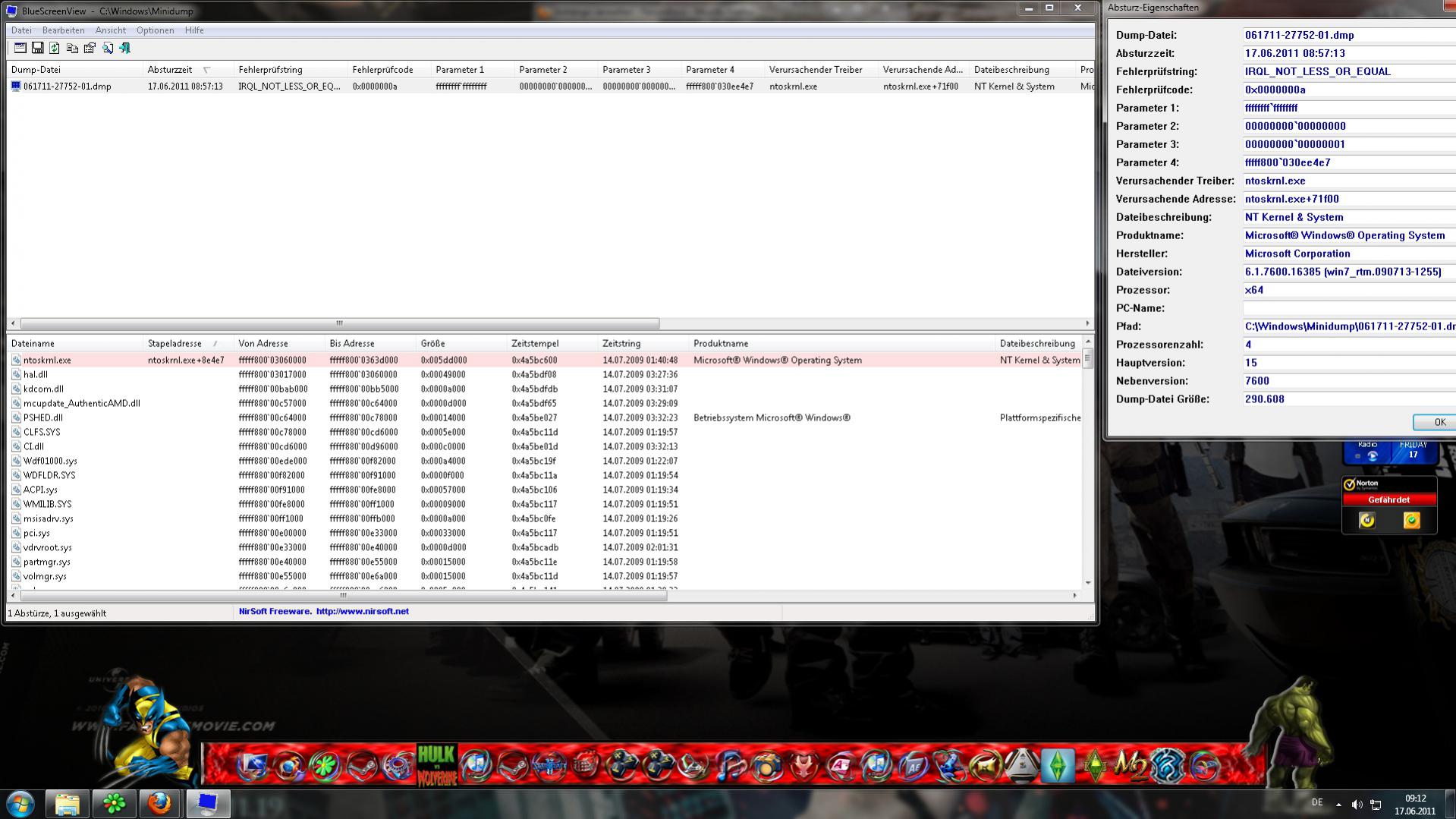Screen dimensions: 1456x819
Task: Select the ACPI.sys driver row
Action: [x=545, y=490]
